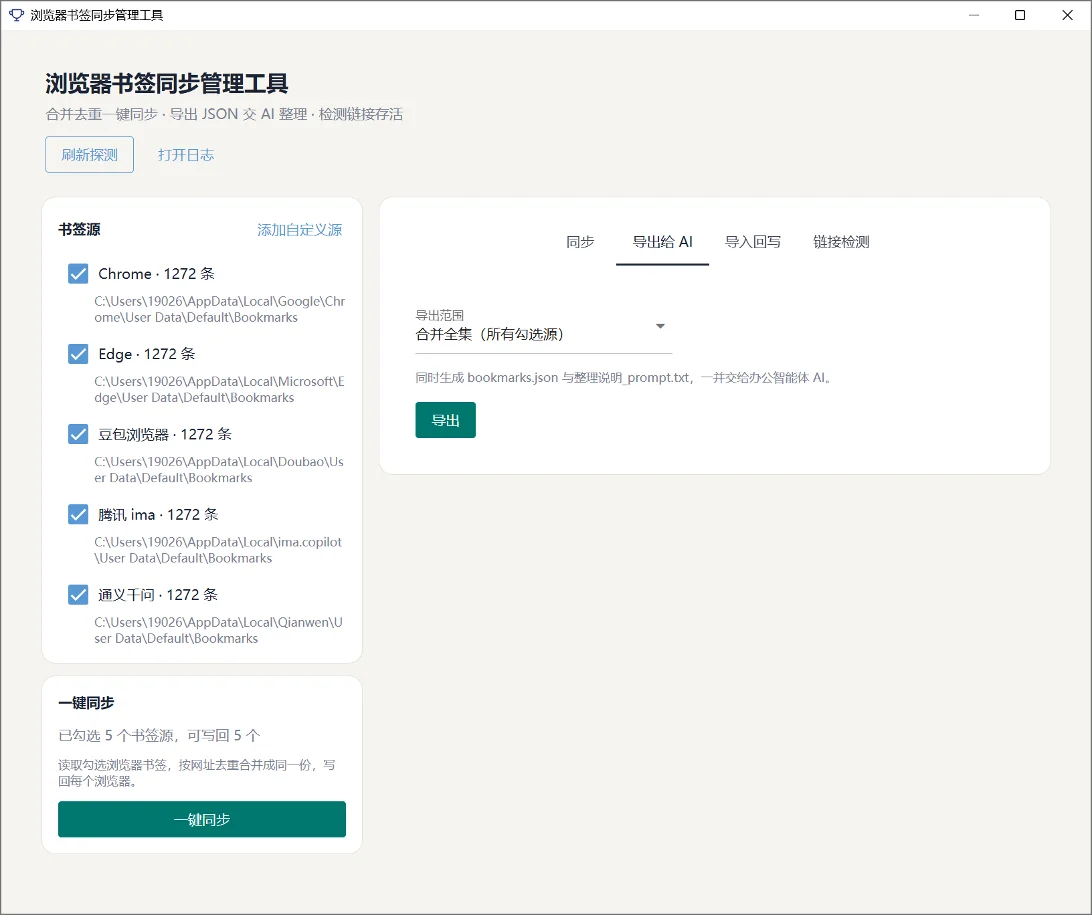Toggle the 腾讯 ima source checkbox
The image size is (1092, 915).
pos(78,515)
